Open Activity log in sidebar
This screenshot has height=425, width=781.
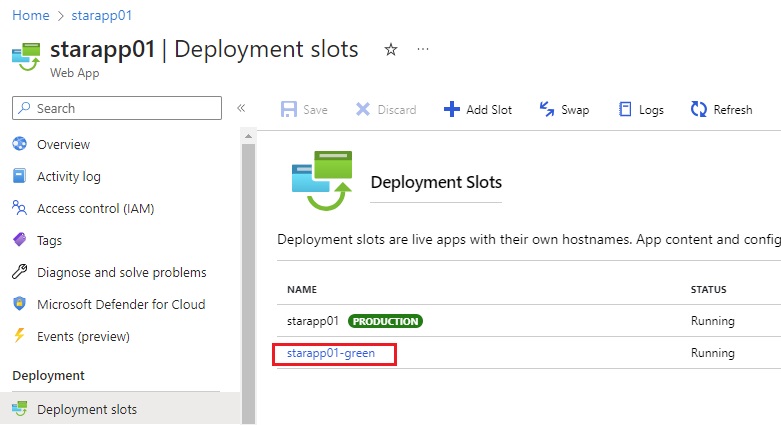[x=69, y=176]
